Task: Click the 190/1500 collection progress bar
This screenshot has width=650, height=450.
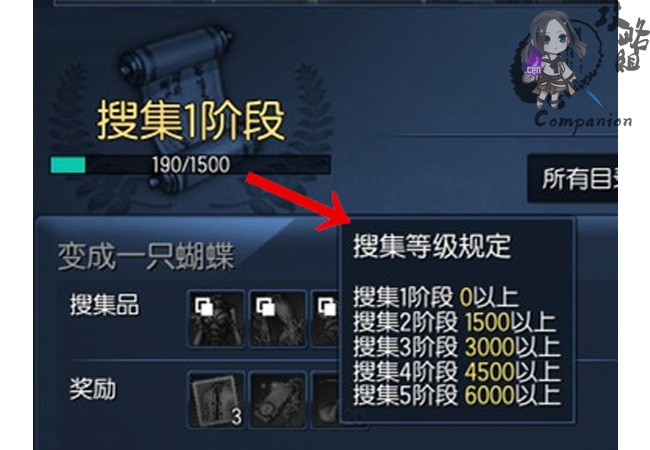Action: click(190, 165)
